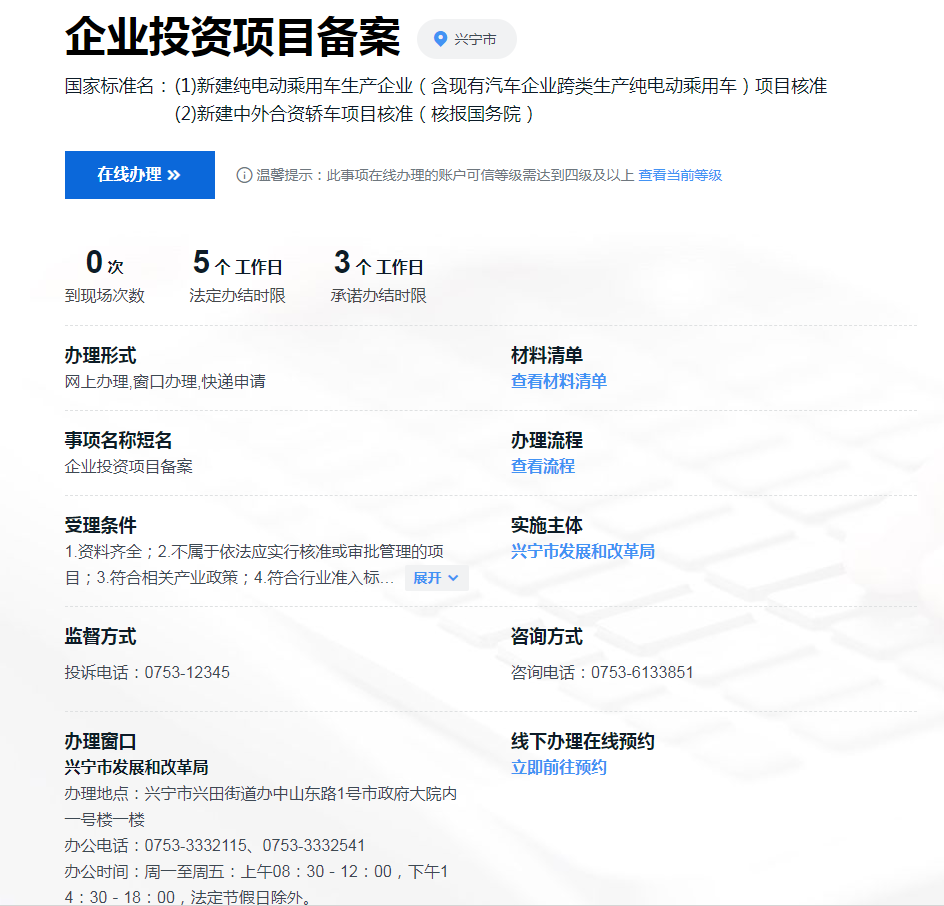Screen dimensions: 944x906
Task: Click bold 兴宁市发展和改革局 under 办理窗口
Action: tap(136, 767)
